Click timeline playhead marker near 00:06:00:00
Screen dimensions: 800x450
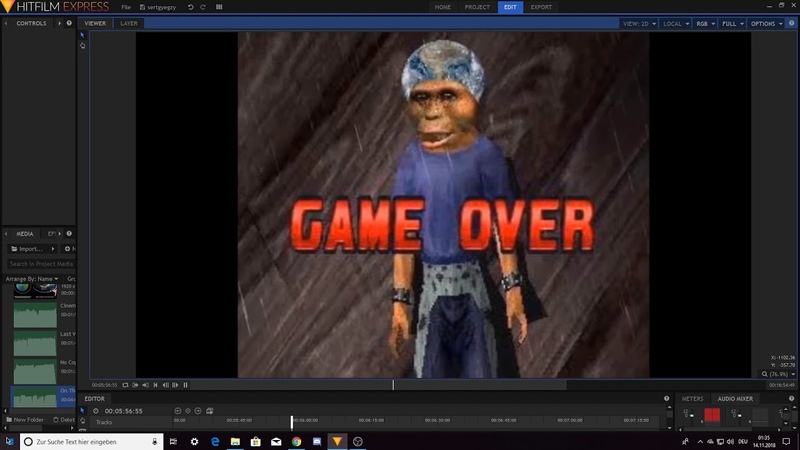coord(292,421)
